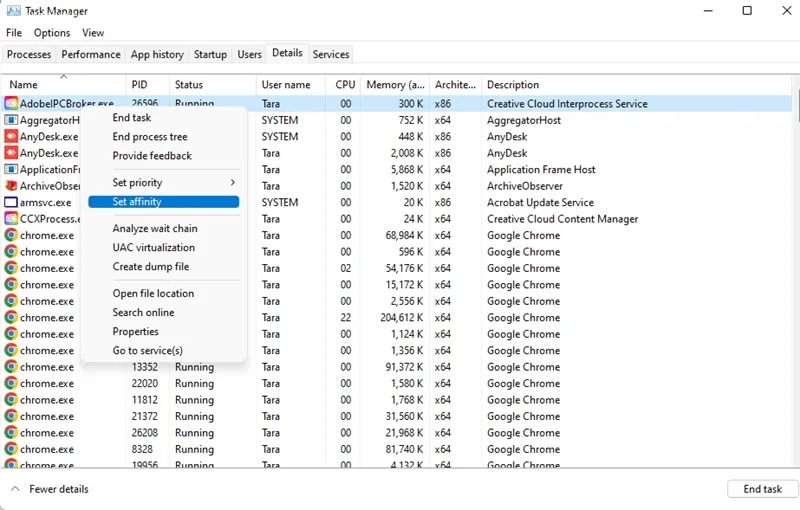The height and width of the screenshot is (510, 800).
Task: Click the ArchiveObserver process icon
Action: tap(11, 186)
